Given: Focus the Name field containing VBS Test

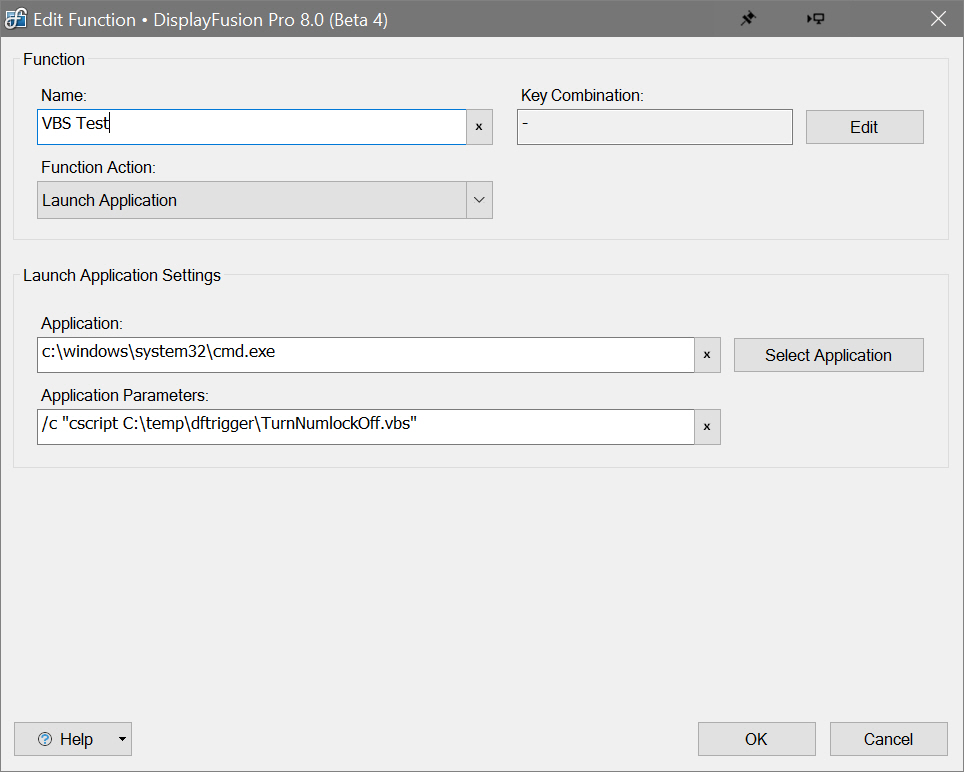Looking at the screenshot, I should pyautogui.click(x=250, y=127).
